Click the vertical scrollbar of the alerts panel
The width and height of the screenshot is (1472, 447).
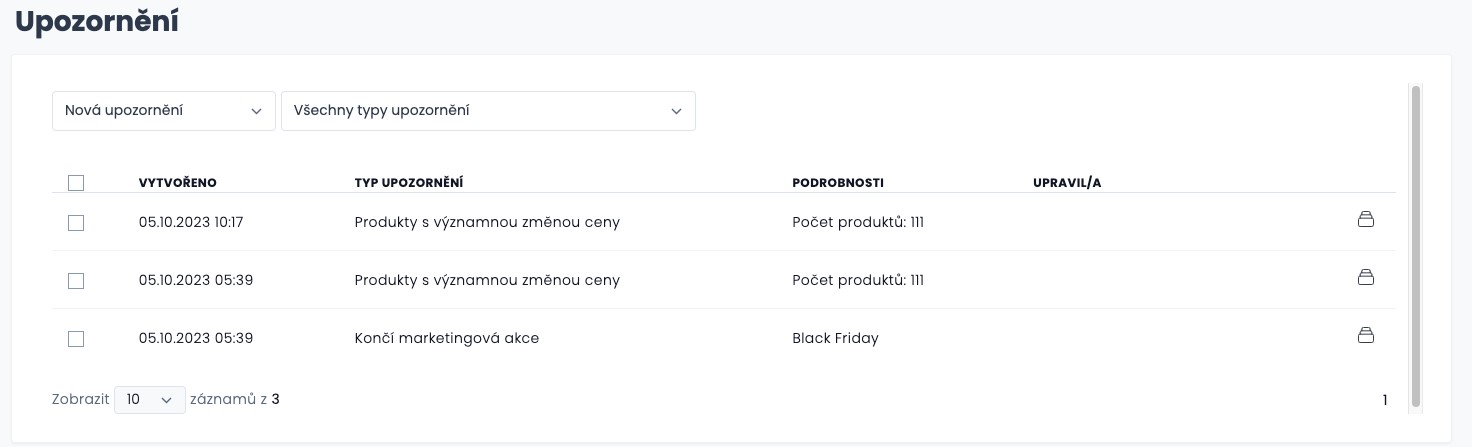[x=1415, y=247]
